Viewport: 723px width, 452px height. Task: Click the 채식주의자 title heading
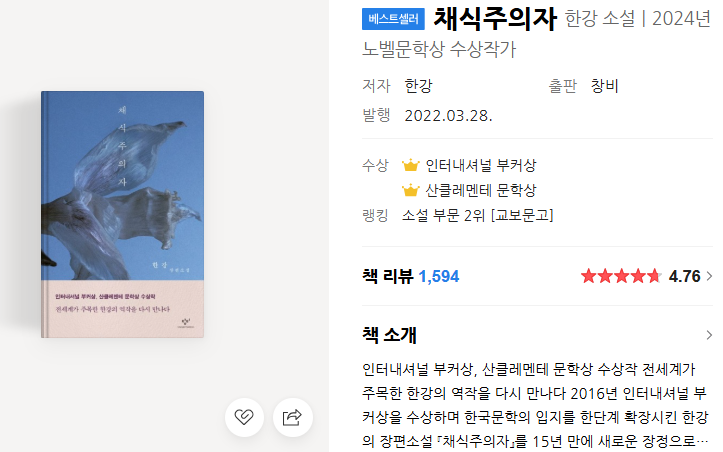pos(495,19)
